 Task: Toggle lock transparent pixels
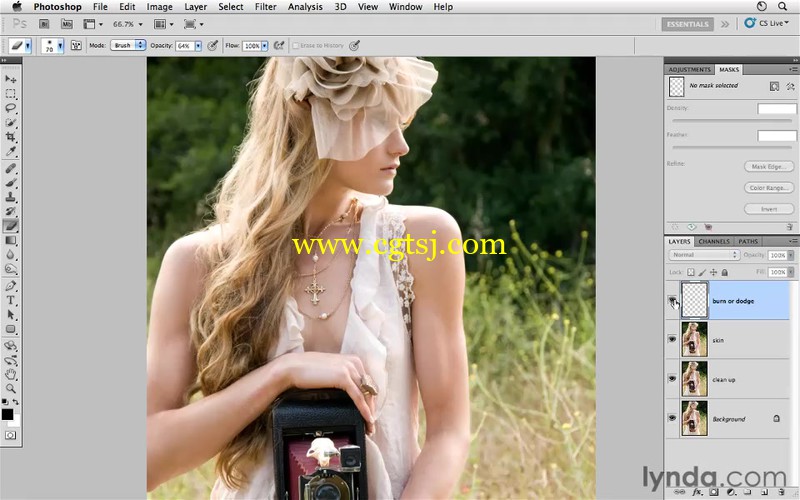coord(691,272)
